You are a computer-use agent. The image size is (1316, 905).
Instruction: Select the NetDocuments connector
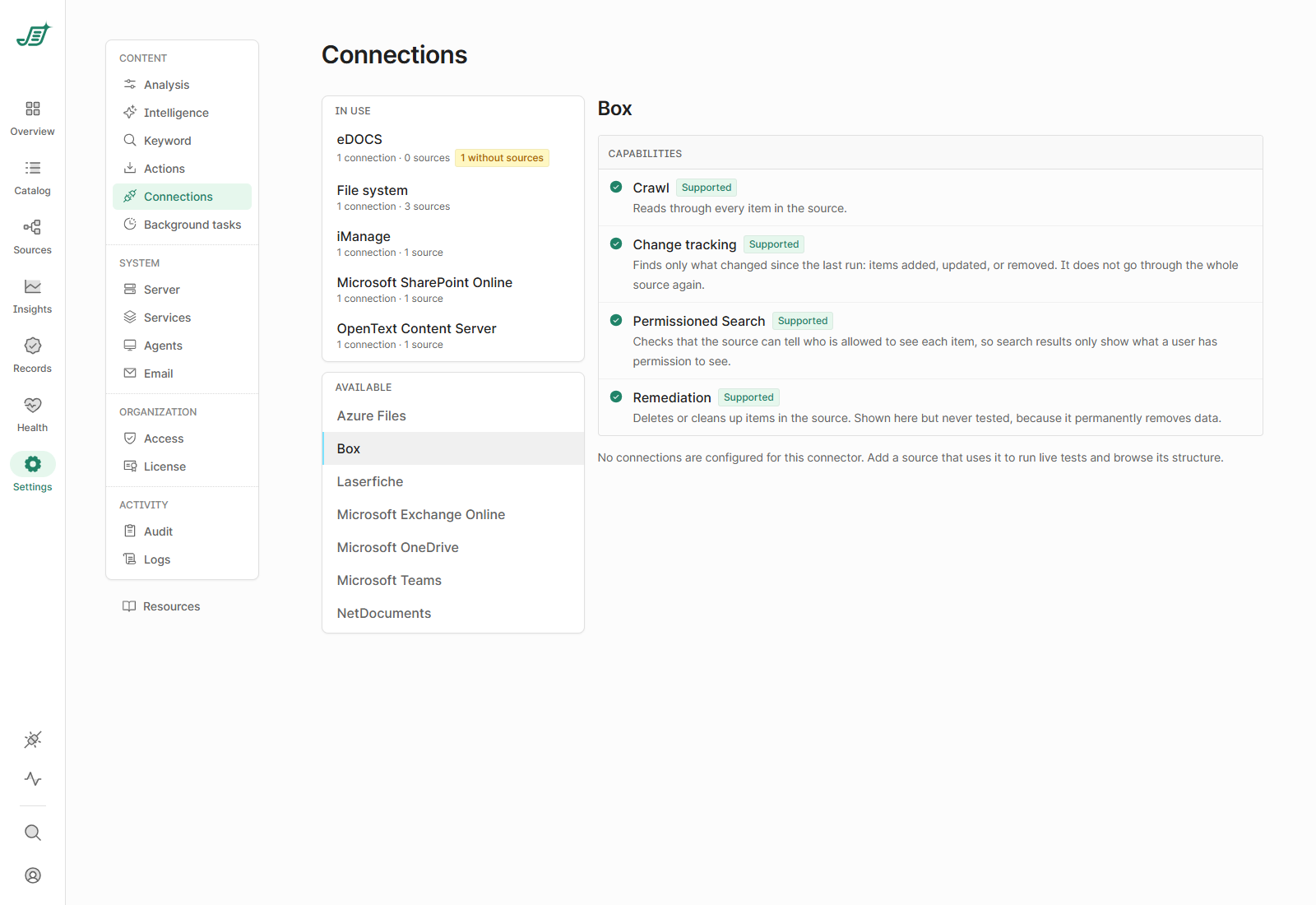[453, 613]
